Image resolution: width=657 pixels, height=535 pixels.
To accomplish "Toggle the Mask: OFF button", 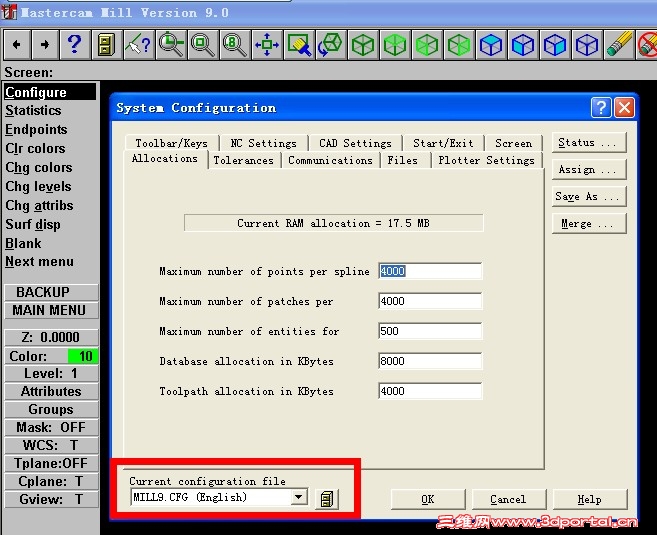I will click(x=51, y=427).
